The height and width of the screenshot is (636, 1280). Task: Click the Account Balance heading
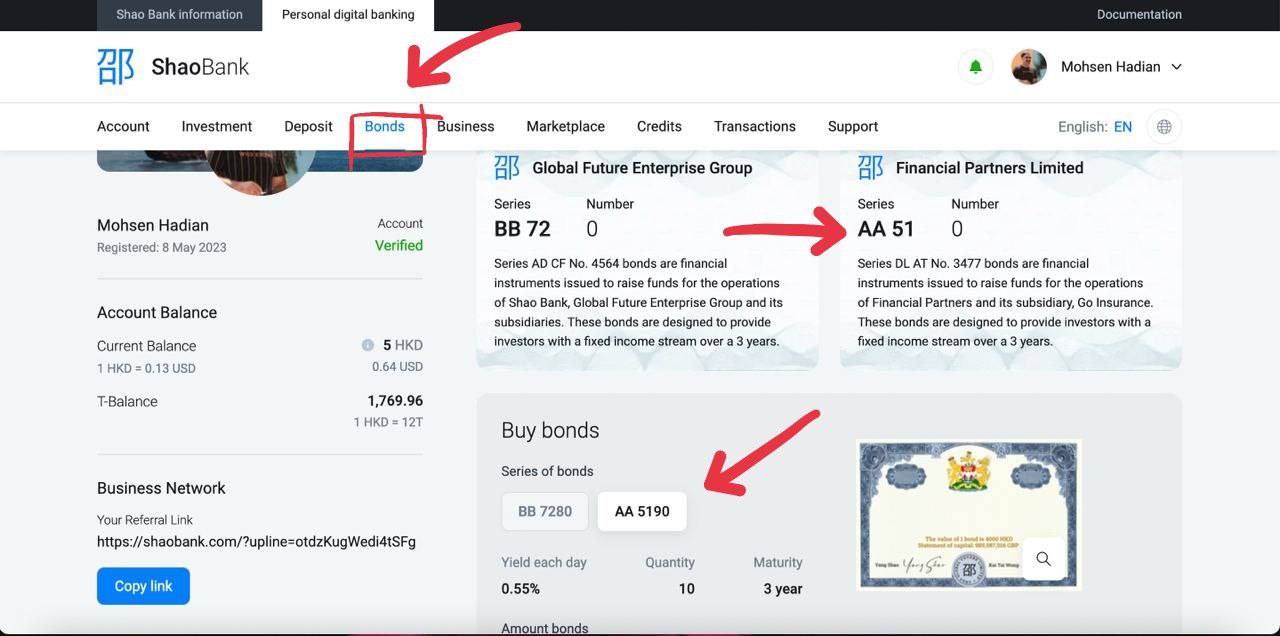pyautogui.click(x=157, y=312)
